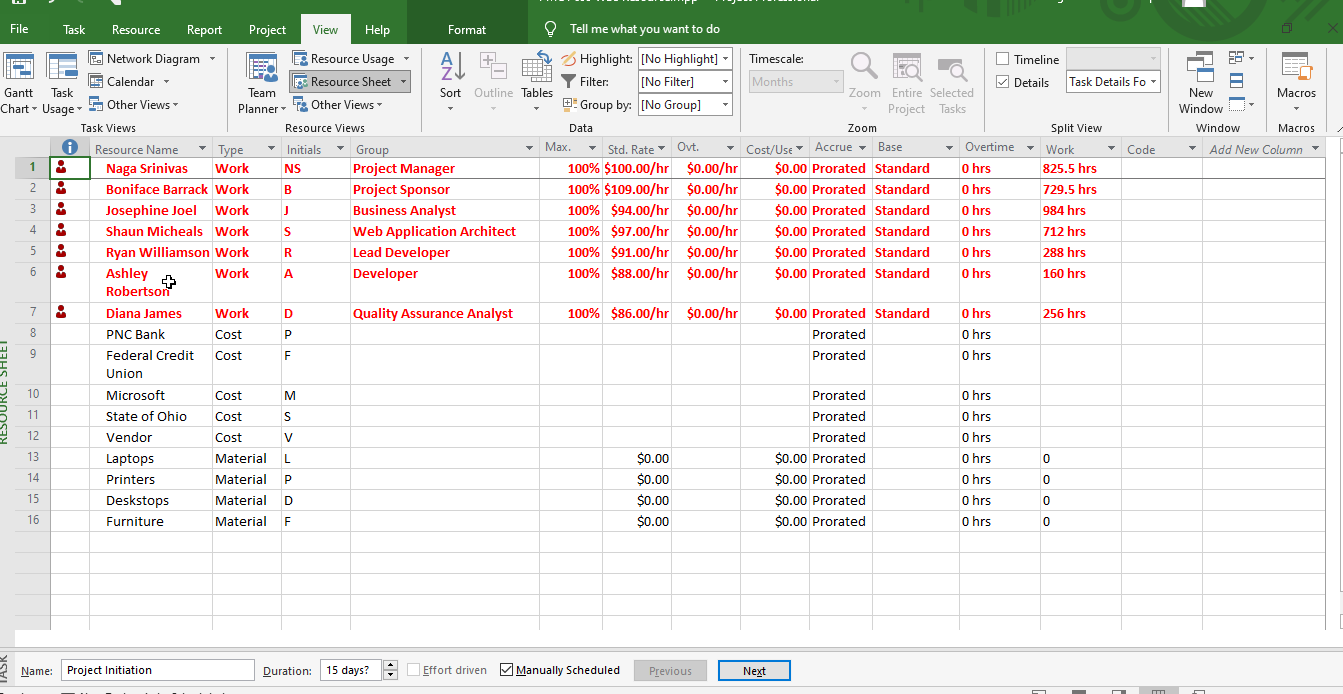Click Add New Column header
The width and height of the screenshot is (1343, 694).
(1265, 149)
